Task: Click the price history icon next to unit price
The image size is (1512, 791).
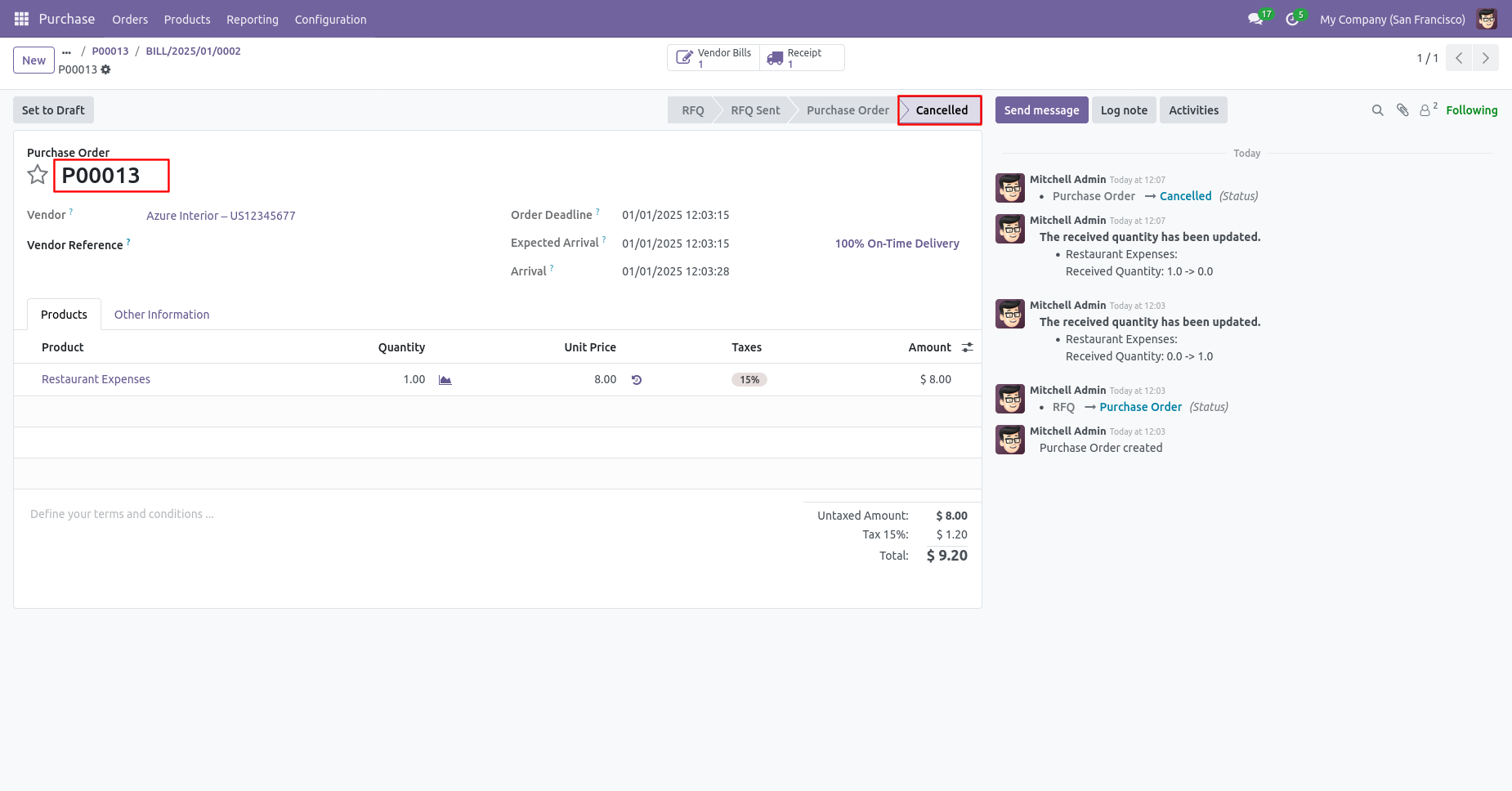Action: coord(637,380)
